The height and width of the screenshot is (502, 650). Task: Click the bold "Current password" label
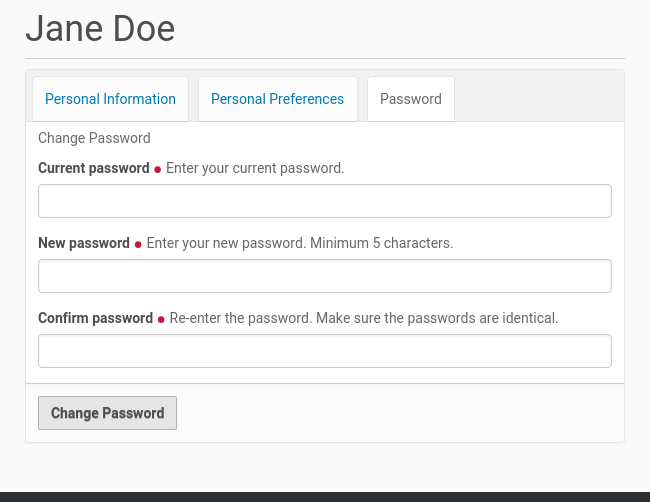coord(93,168)
